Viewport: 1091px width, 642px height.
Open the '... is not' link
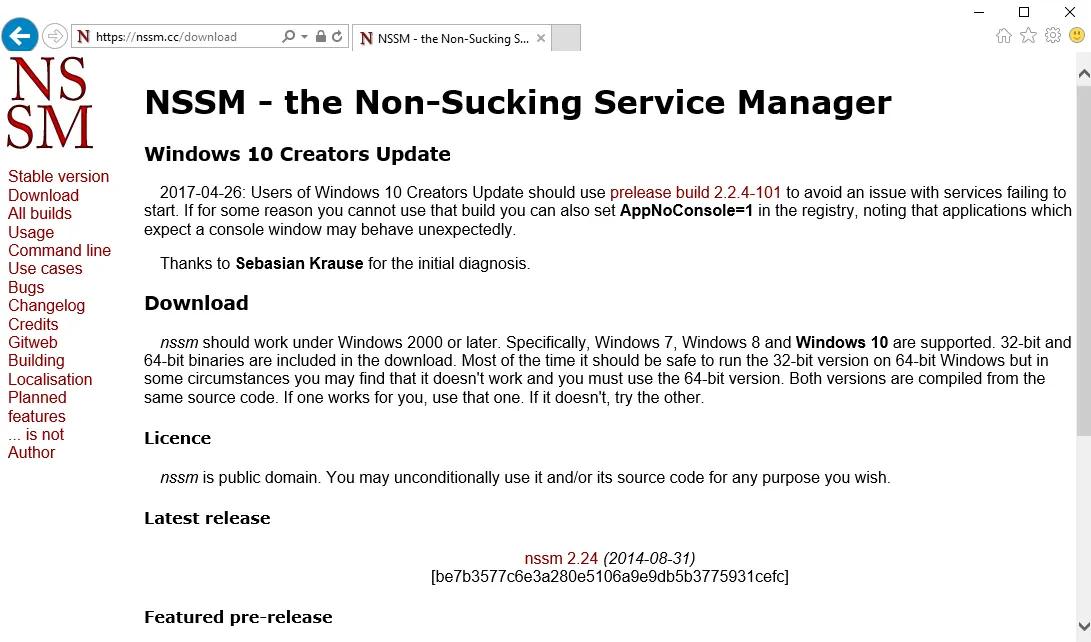point(35,434)
